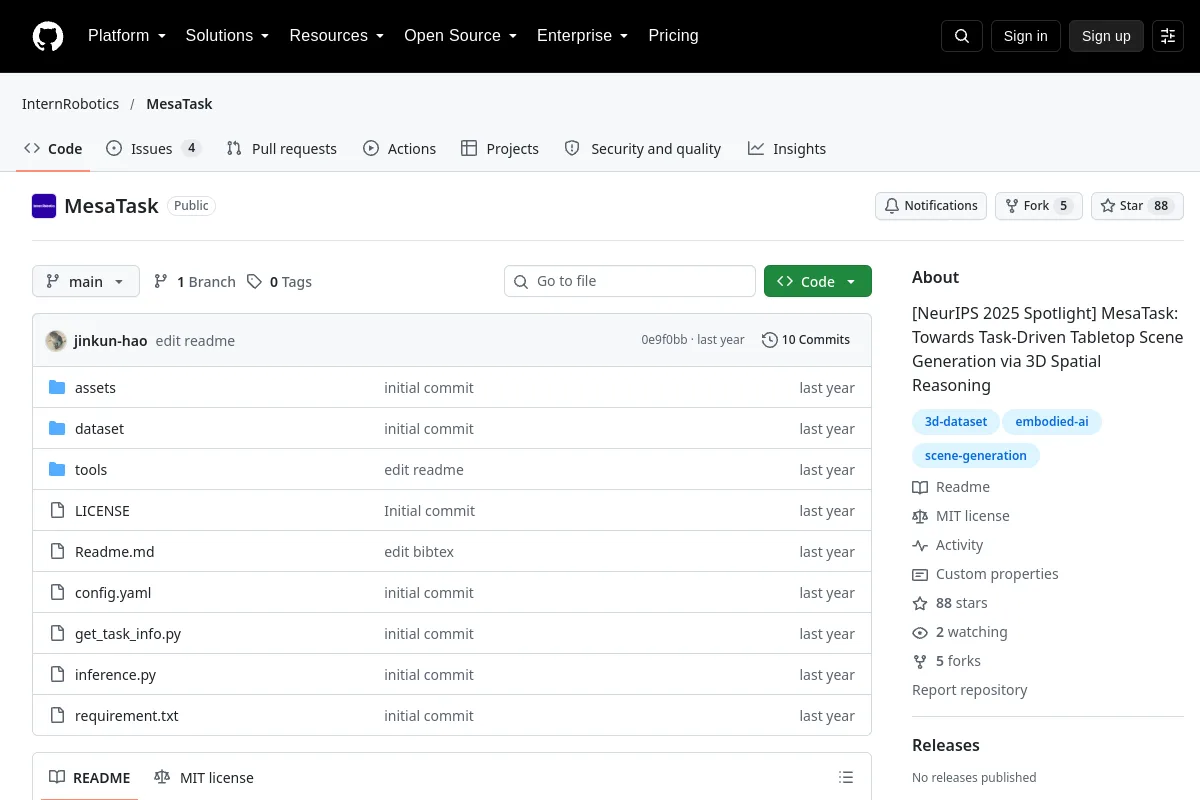Click the Notifications bell button
1200x800 pixels.
click(931, 206)
